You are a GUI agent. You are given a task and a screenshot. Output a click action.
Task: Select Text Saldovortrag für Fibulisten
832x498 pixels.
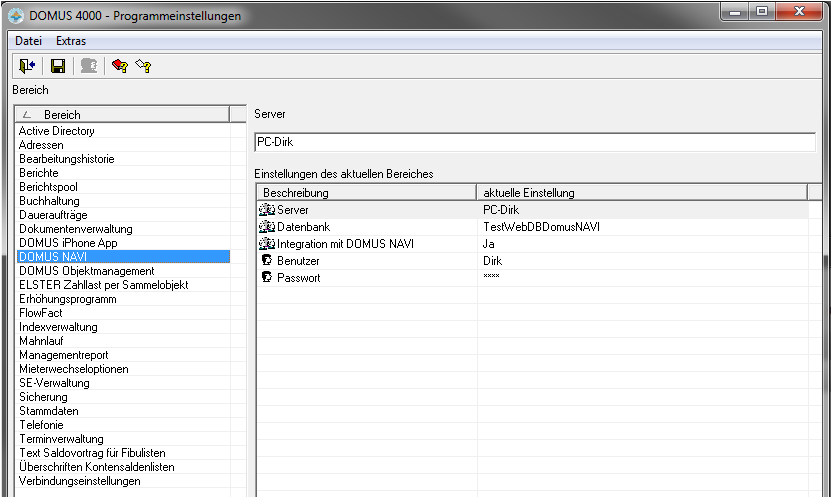[124, 453]
